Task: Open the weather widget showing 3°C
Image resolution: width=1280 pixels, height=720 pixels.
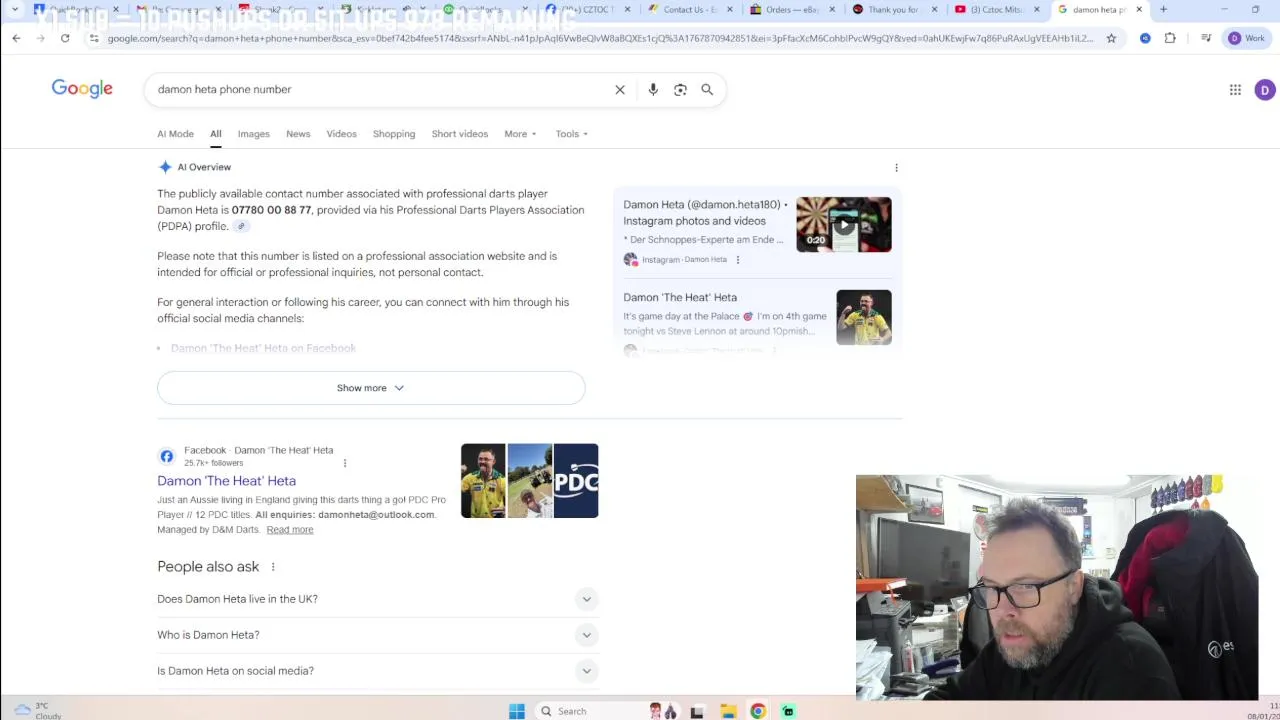Action: click(x=37, y=711)
